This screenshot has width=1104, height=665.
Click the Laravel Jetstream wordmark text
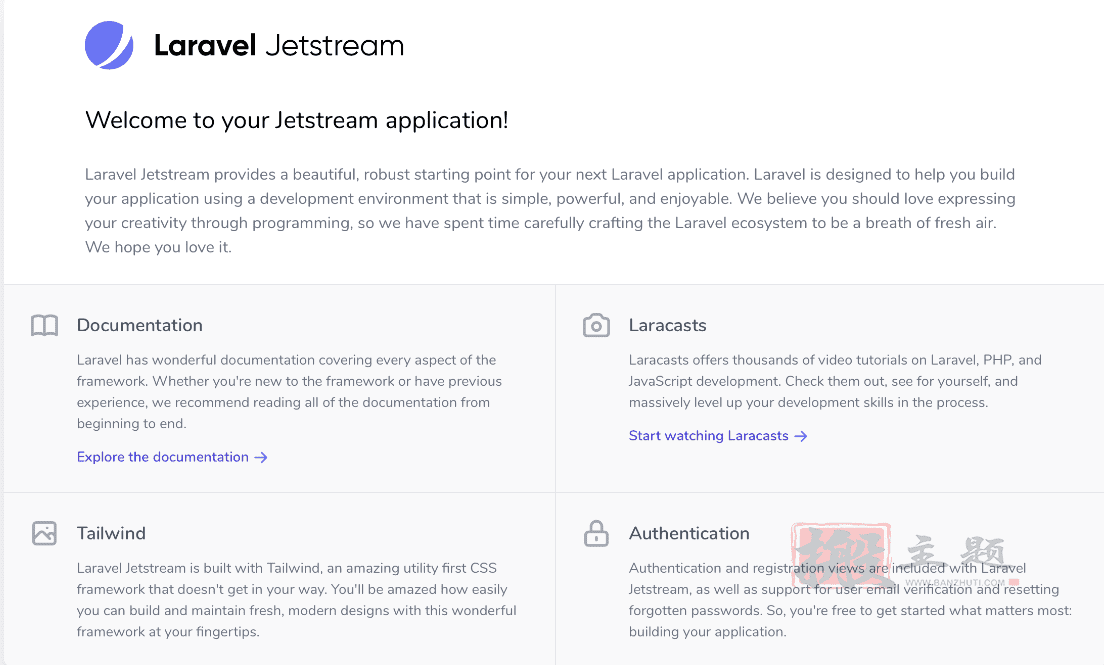pos(279,46)
